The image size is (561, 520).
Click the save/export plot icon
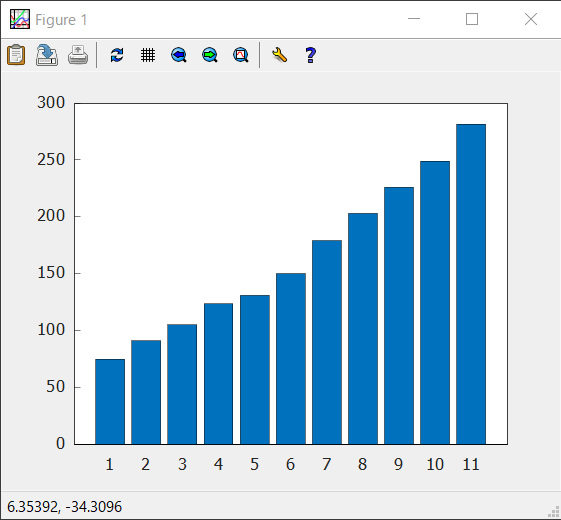pyautogui.click(x=47, y=55)
